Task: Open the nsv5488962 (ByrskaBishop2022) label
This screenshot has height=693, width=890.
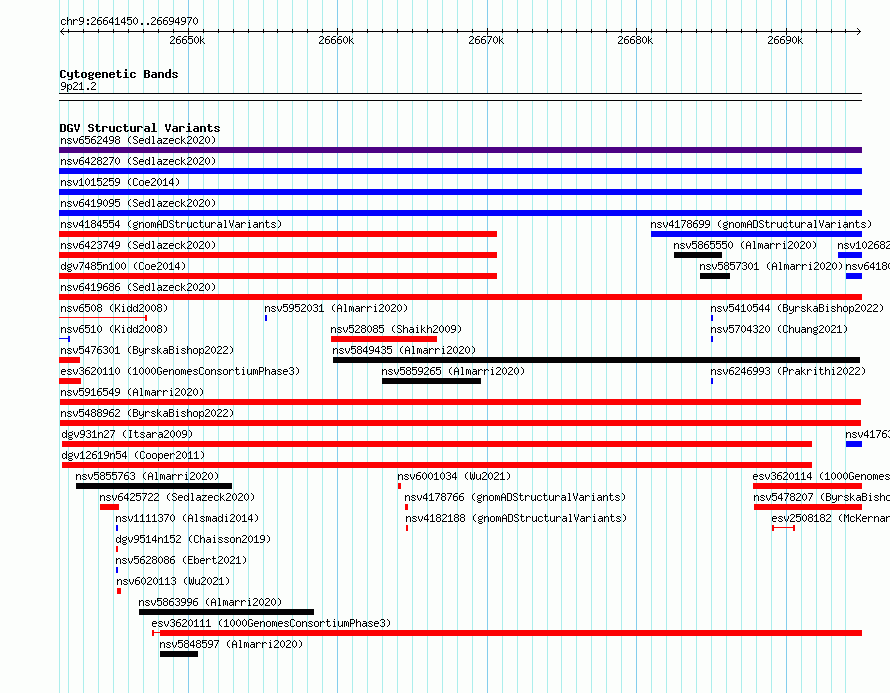Action: (147, 413)
